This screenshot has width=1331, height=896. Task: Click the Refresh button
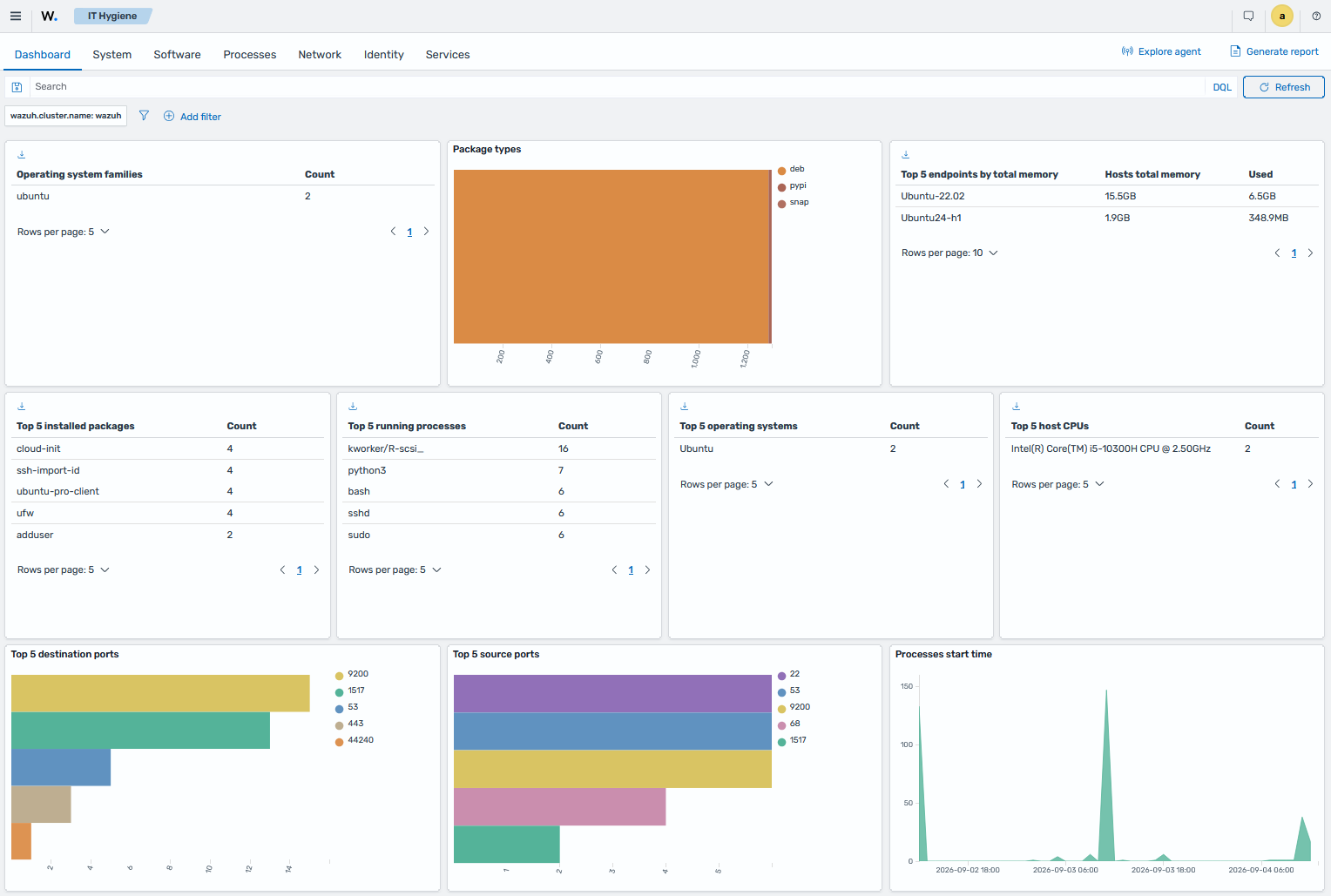(1284, 87)
